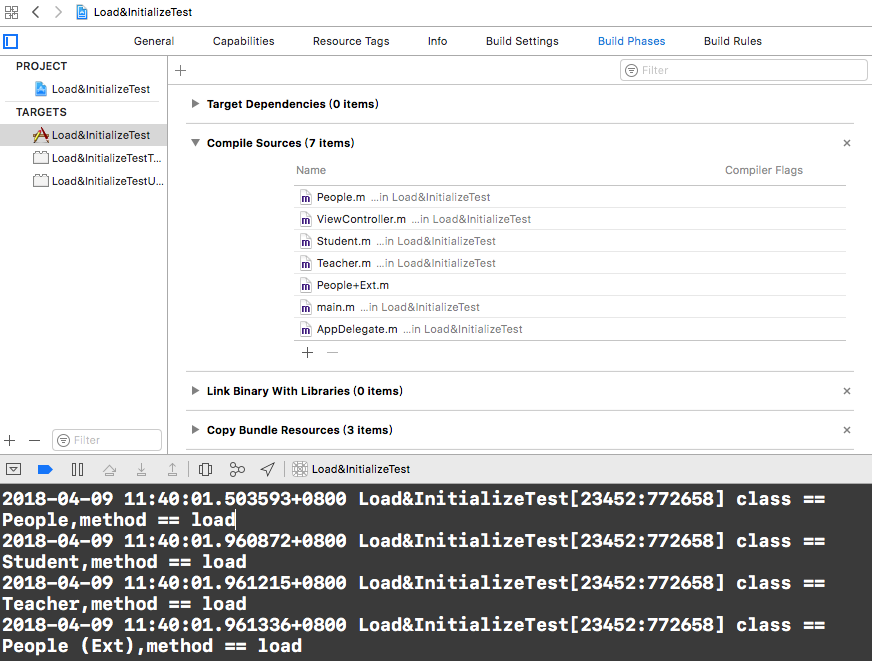
Task: Go back using the left arrow
Action: pyautogui.click(x=36, y=12)
